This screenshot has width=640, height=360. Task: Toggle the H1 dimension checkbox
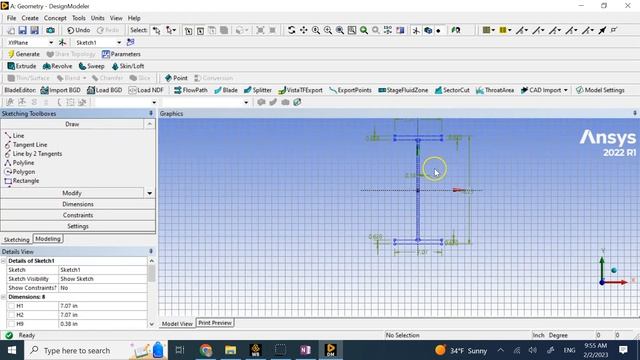[x=11, y=306]
